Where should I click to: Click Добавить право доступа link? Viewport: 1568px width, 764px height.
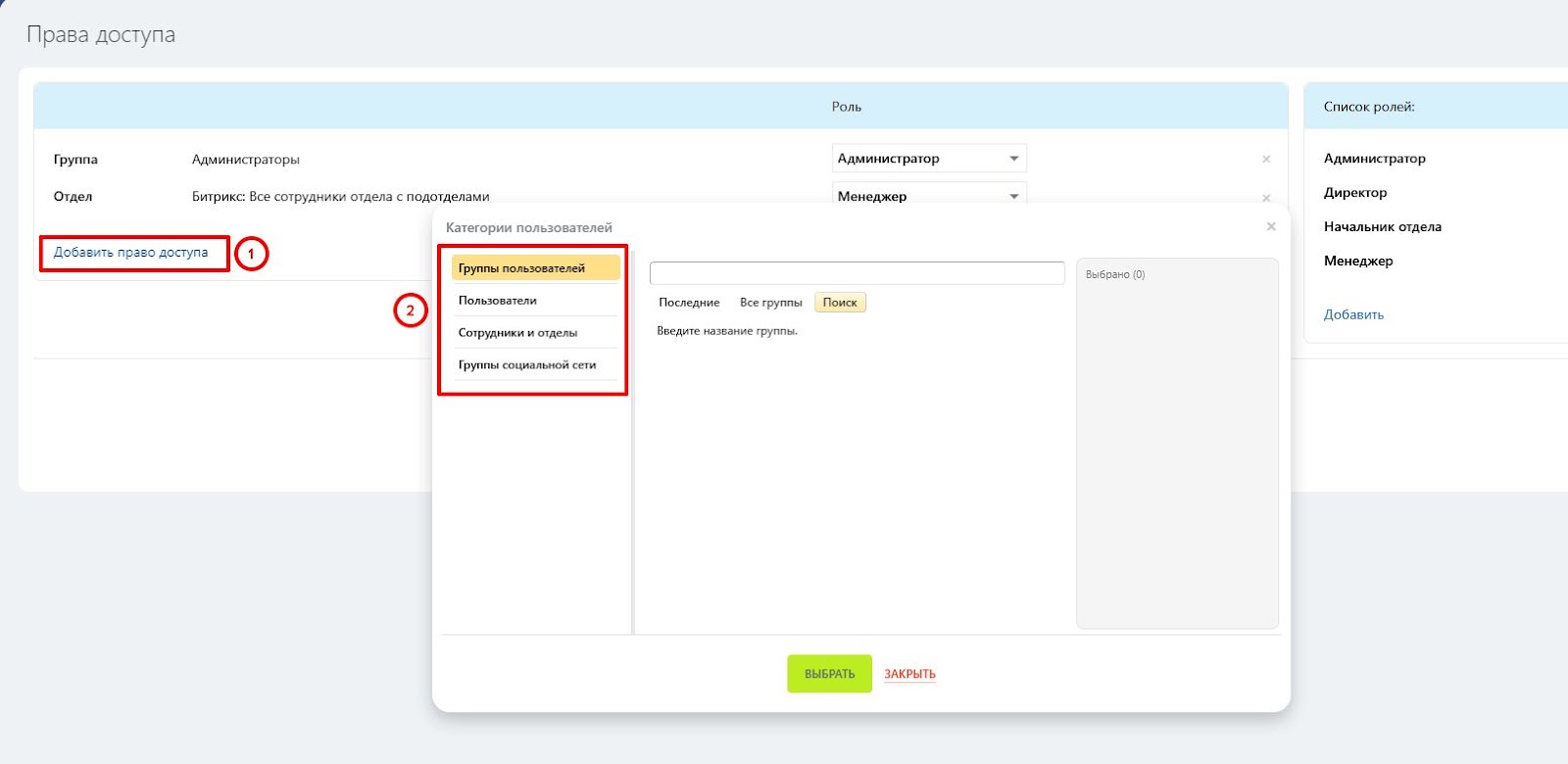point(130,253)
